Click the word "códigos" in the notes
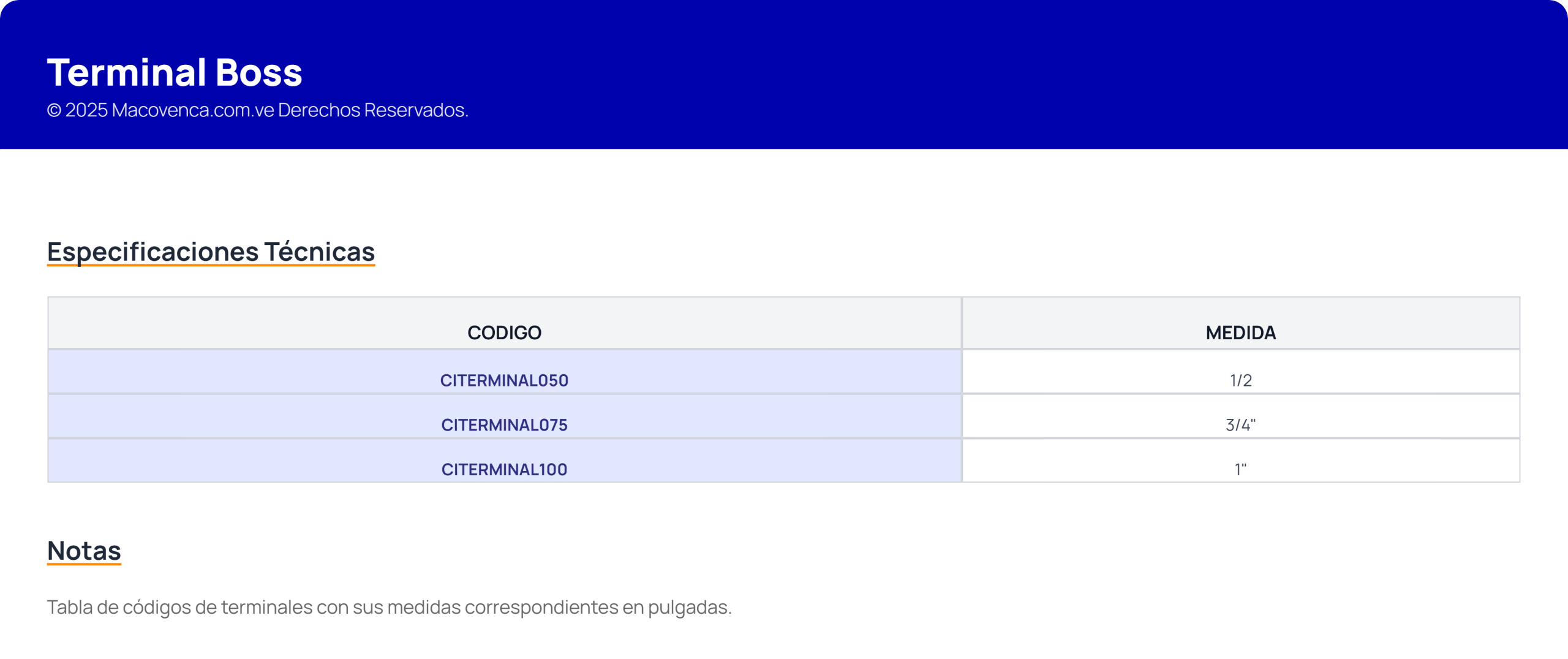Viewport: 1568px width, 659px height. pos(157,608)
